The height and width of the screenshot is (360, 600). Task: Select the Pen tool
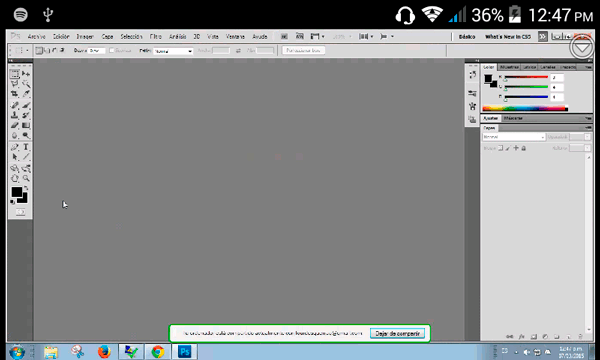point(15,147)
